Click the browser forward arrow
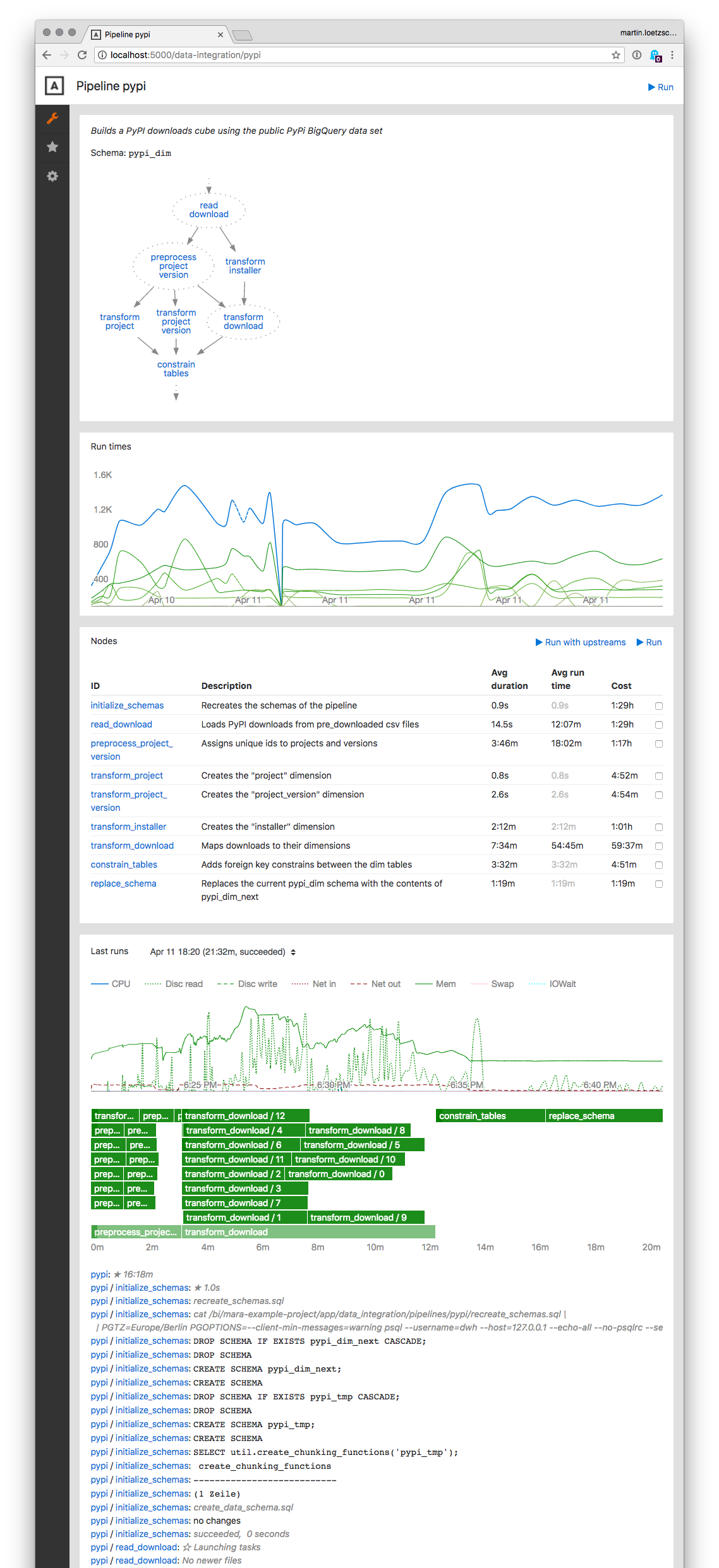Screen dimensions: 719x1568 click(64, 55)
